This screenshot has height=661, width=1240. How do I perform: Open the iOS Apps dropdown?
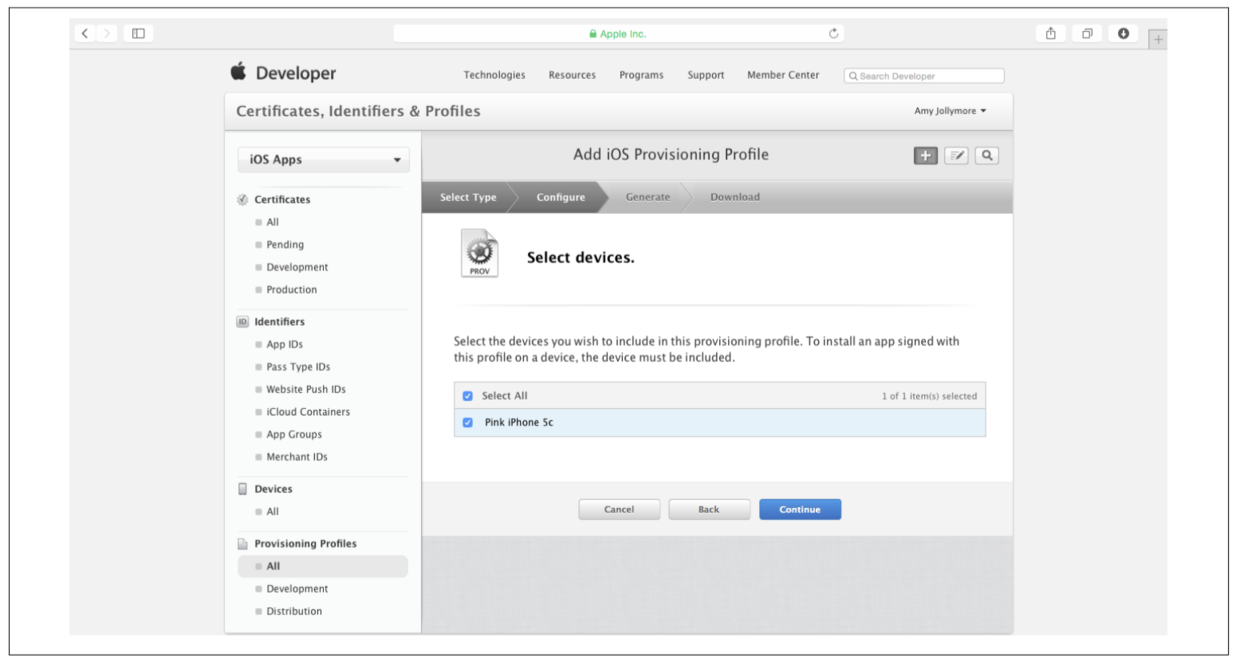(324, 160)
